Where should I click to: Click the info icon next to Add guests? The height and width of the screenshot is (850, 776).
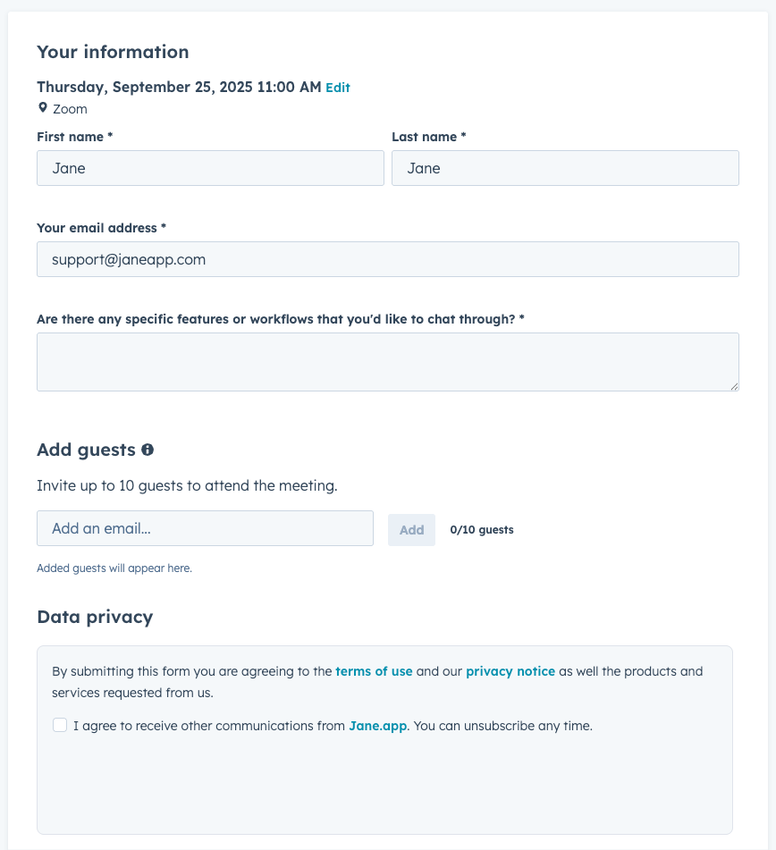pyautogui.click(x=147, y=449)
